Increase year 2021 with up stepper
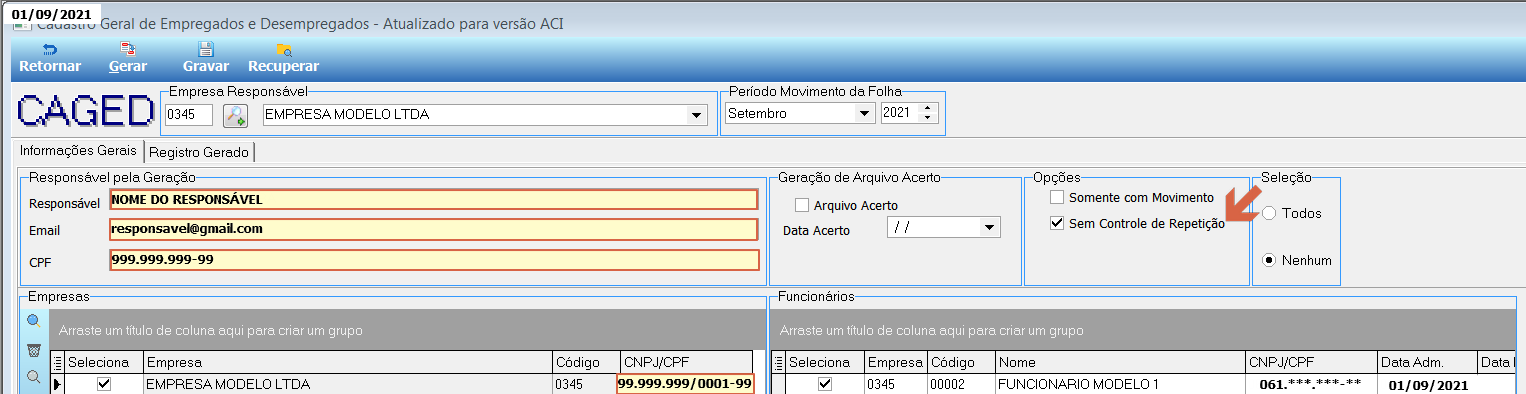Viewport: 1526px width, 394px height. point(927,108)
